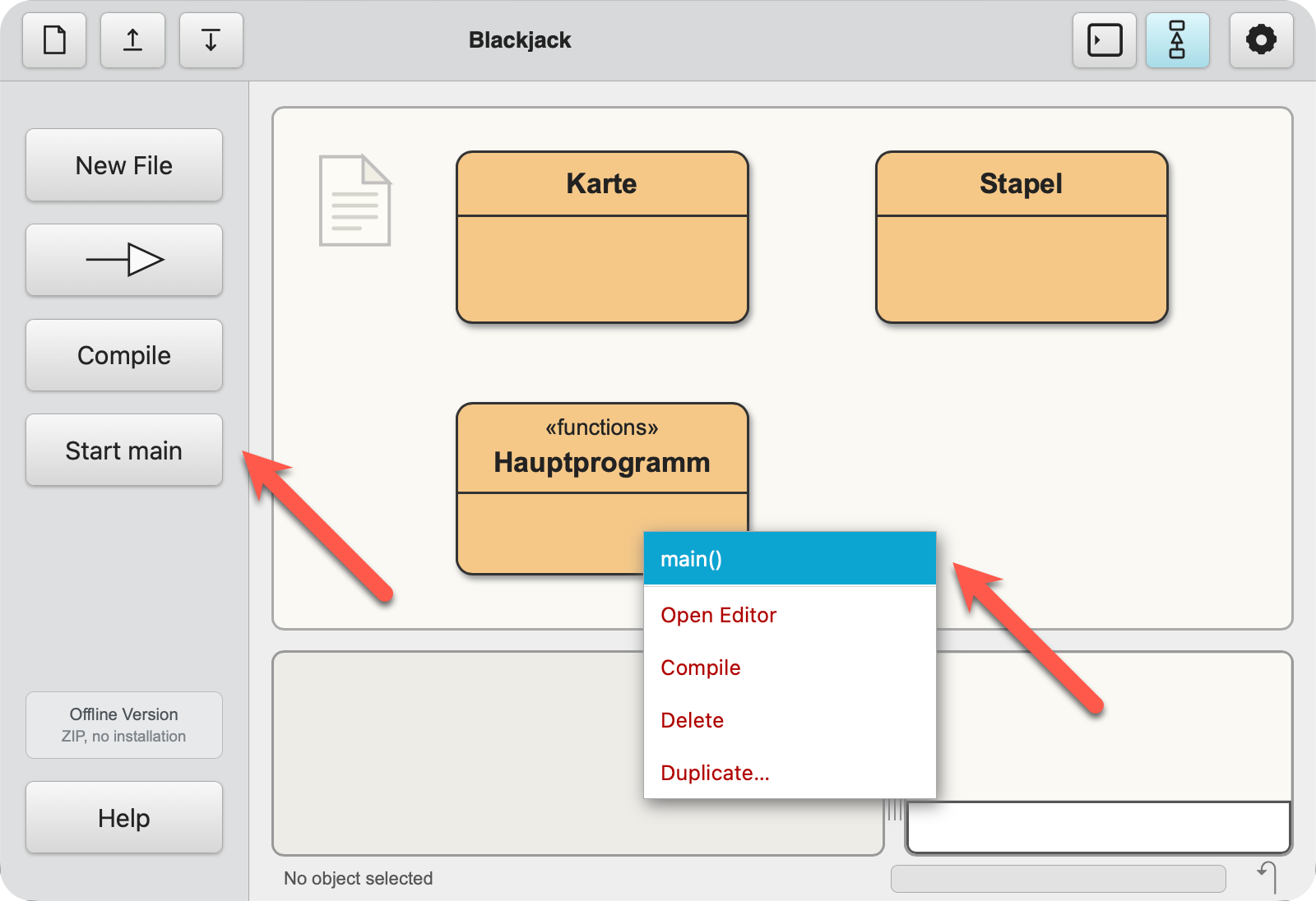The image size is (1316, 901).
Task: Select the inheritance arrow tool button
Action: (x=124, y=260)
